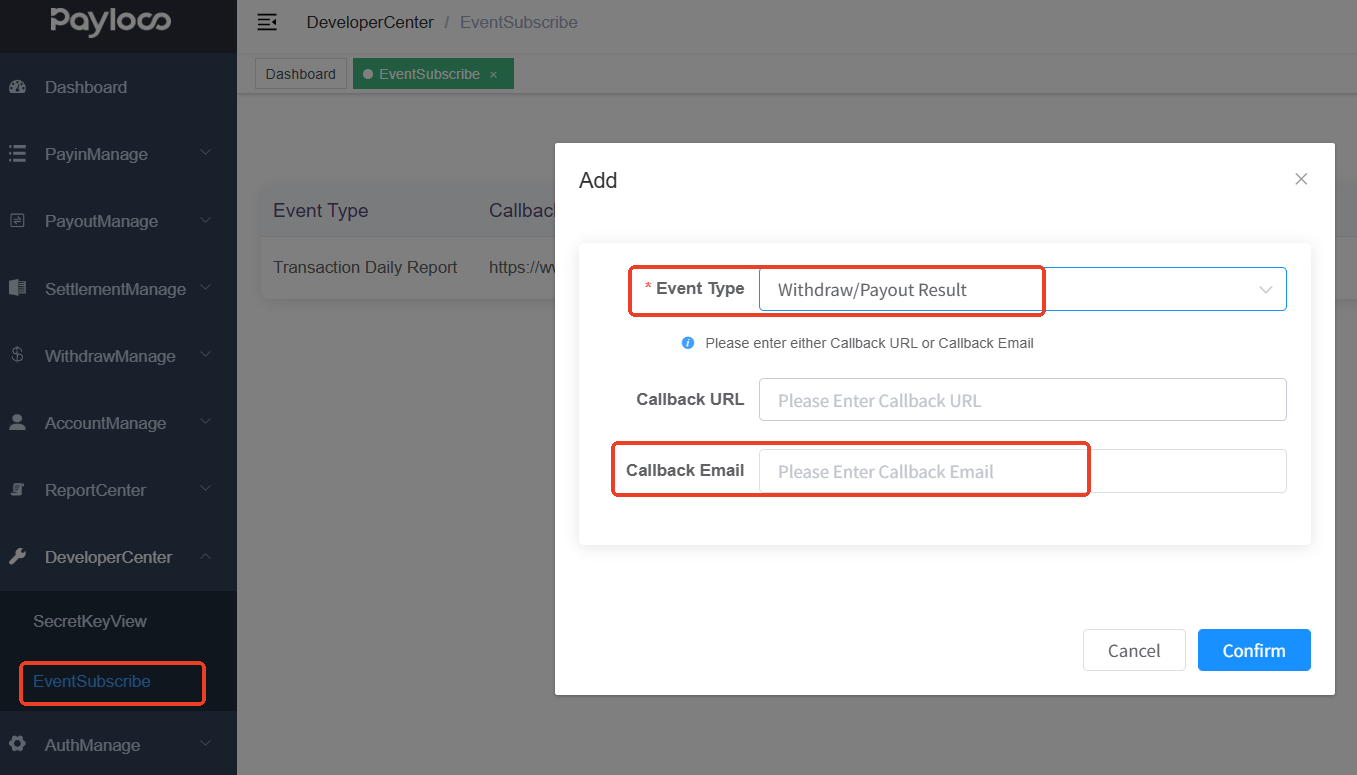
Task: Select the PayinManage list icon
Action: (18, 154)
